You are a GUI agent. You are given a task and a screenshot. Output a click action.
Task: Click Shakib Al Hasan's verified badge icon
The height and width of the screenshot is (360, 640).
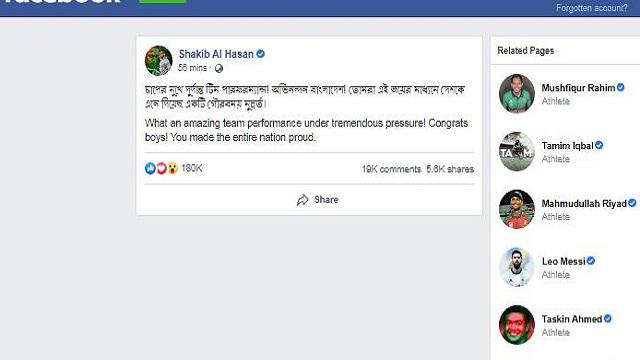pos(260,53)
